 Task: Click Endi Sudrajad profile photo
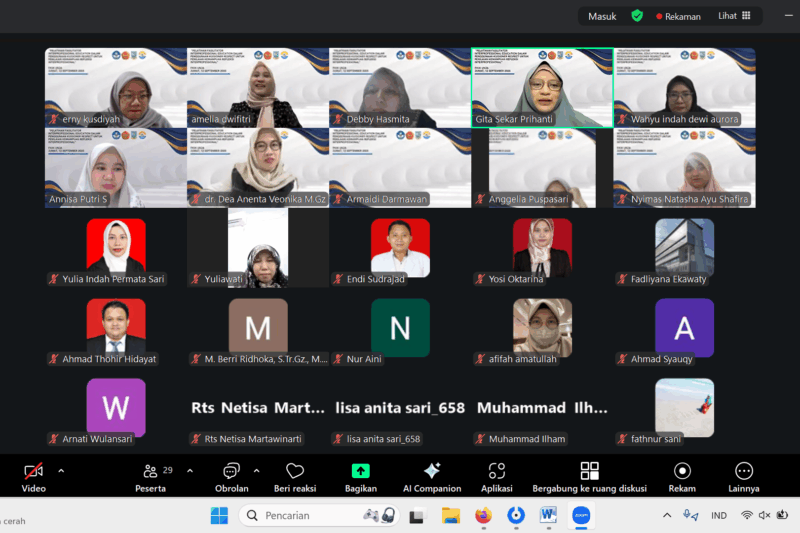coord(400,248)
